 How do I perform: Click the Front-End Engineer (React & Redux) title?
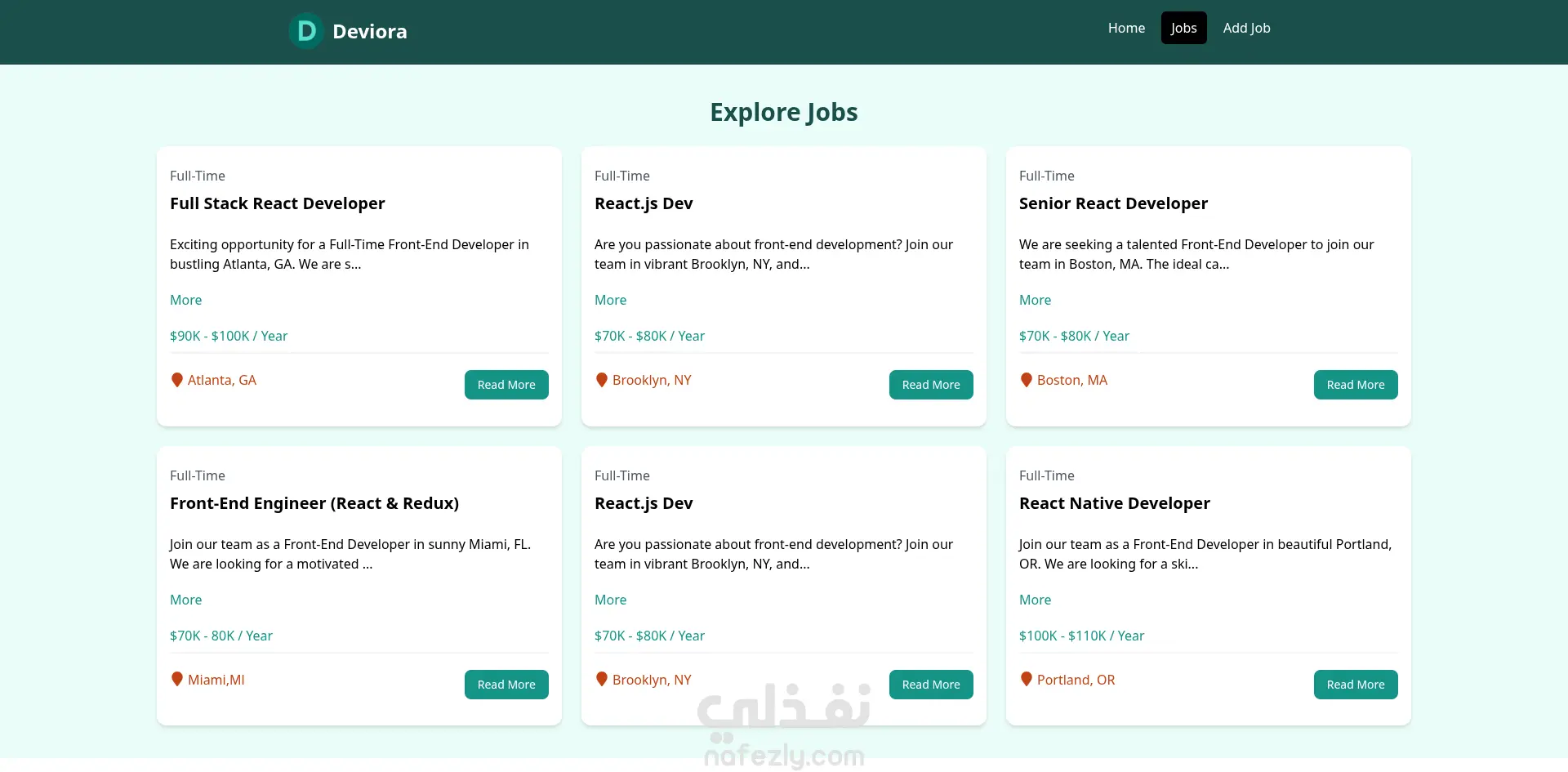click(x=314, y=503)
